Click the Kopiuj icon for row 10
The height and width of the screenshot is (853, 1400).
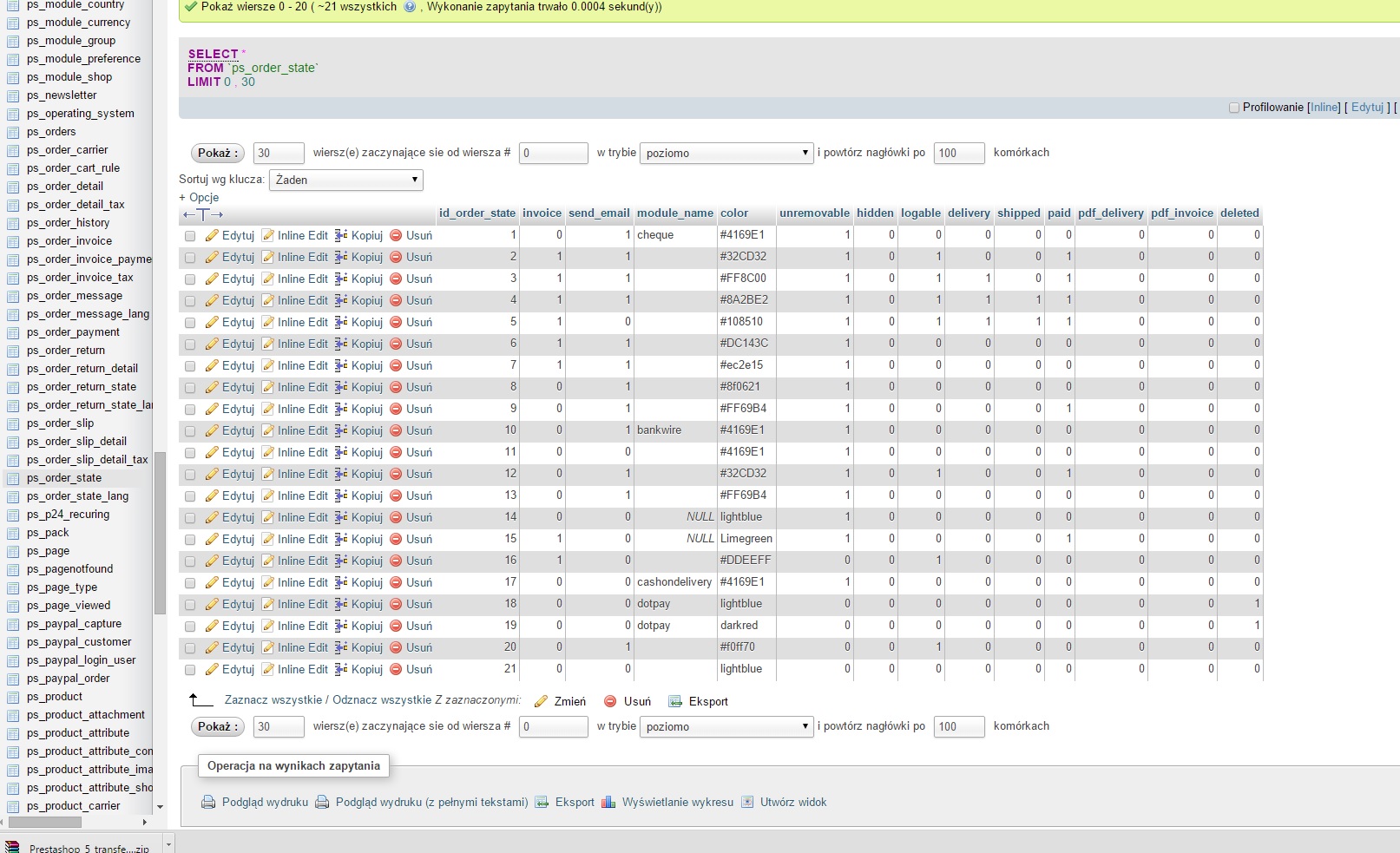[341, 431]
